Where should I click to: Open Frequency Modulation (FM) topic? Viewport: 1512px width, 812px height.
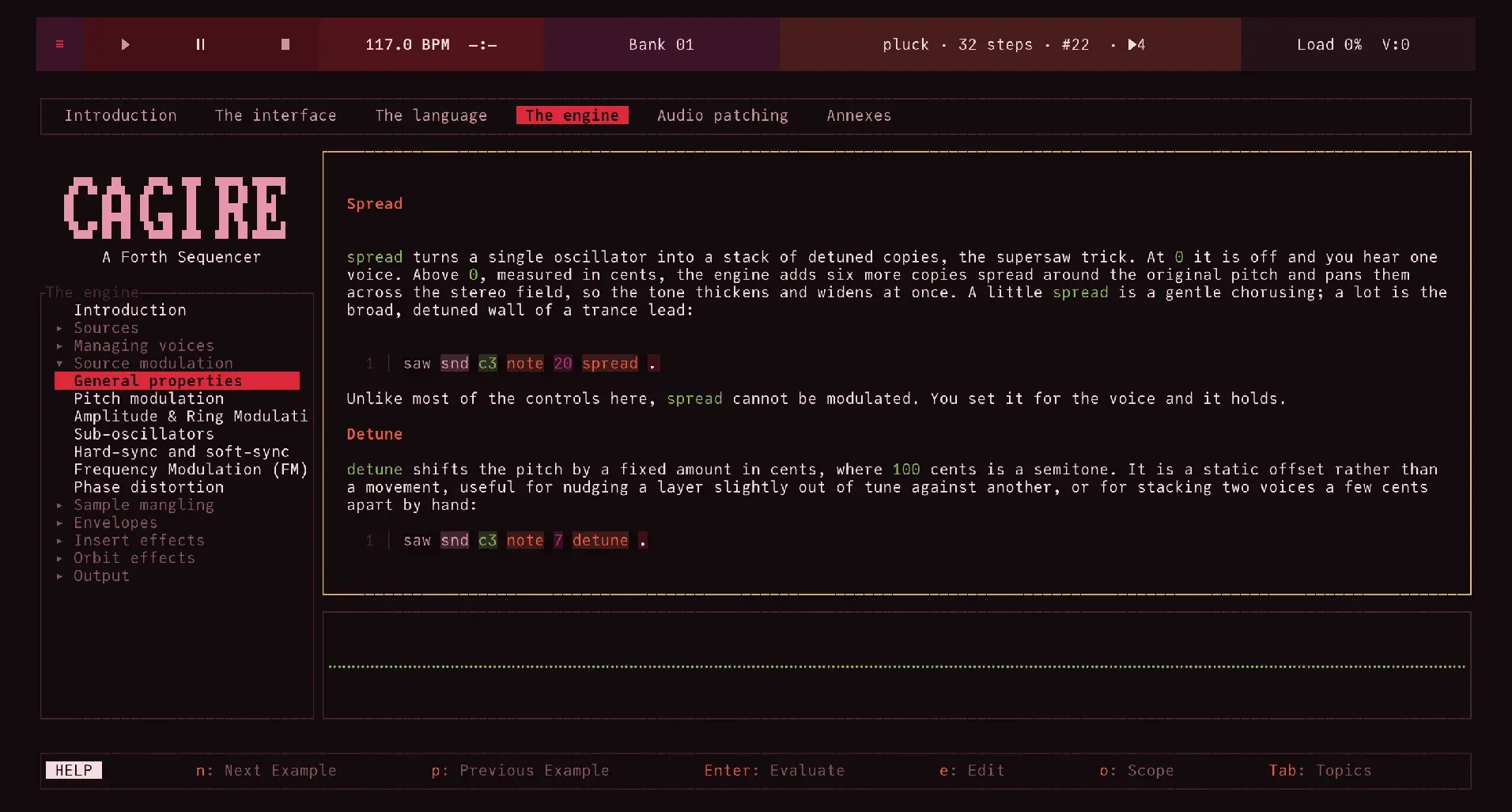point(191,469)
